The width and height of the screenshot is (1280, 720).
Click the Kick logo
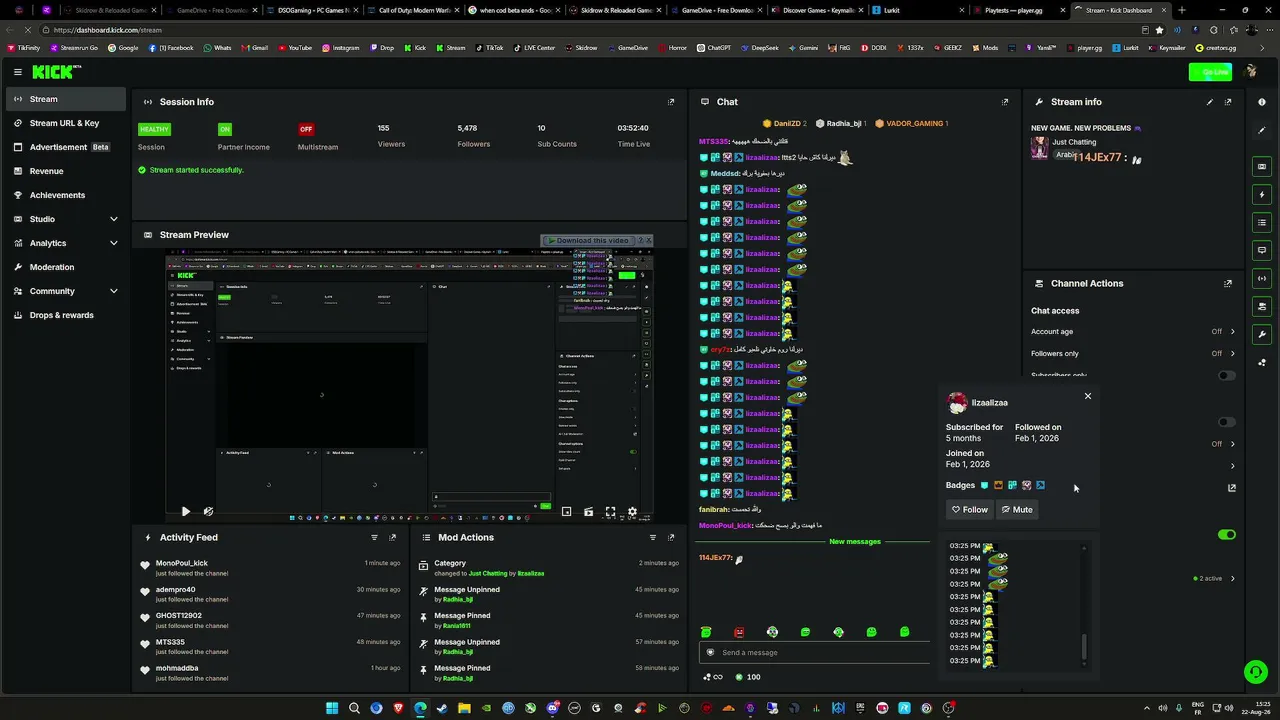pos(57,72)
